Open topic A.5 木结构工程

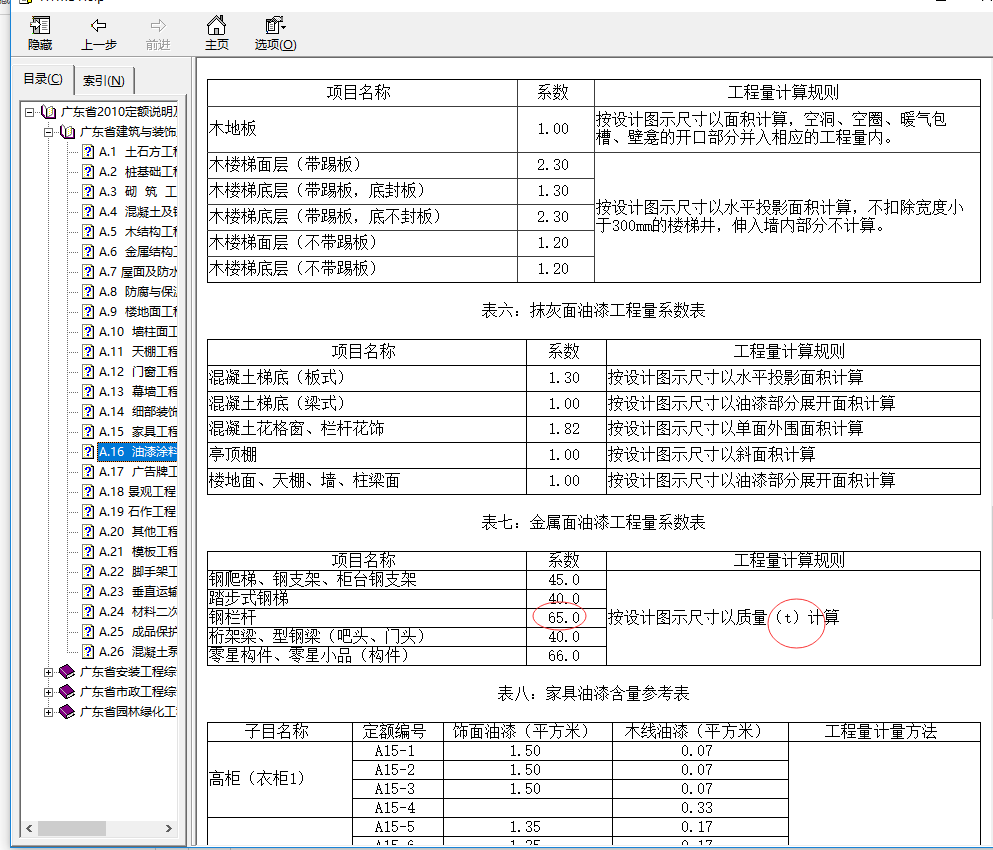point(138,232)
